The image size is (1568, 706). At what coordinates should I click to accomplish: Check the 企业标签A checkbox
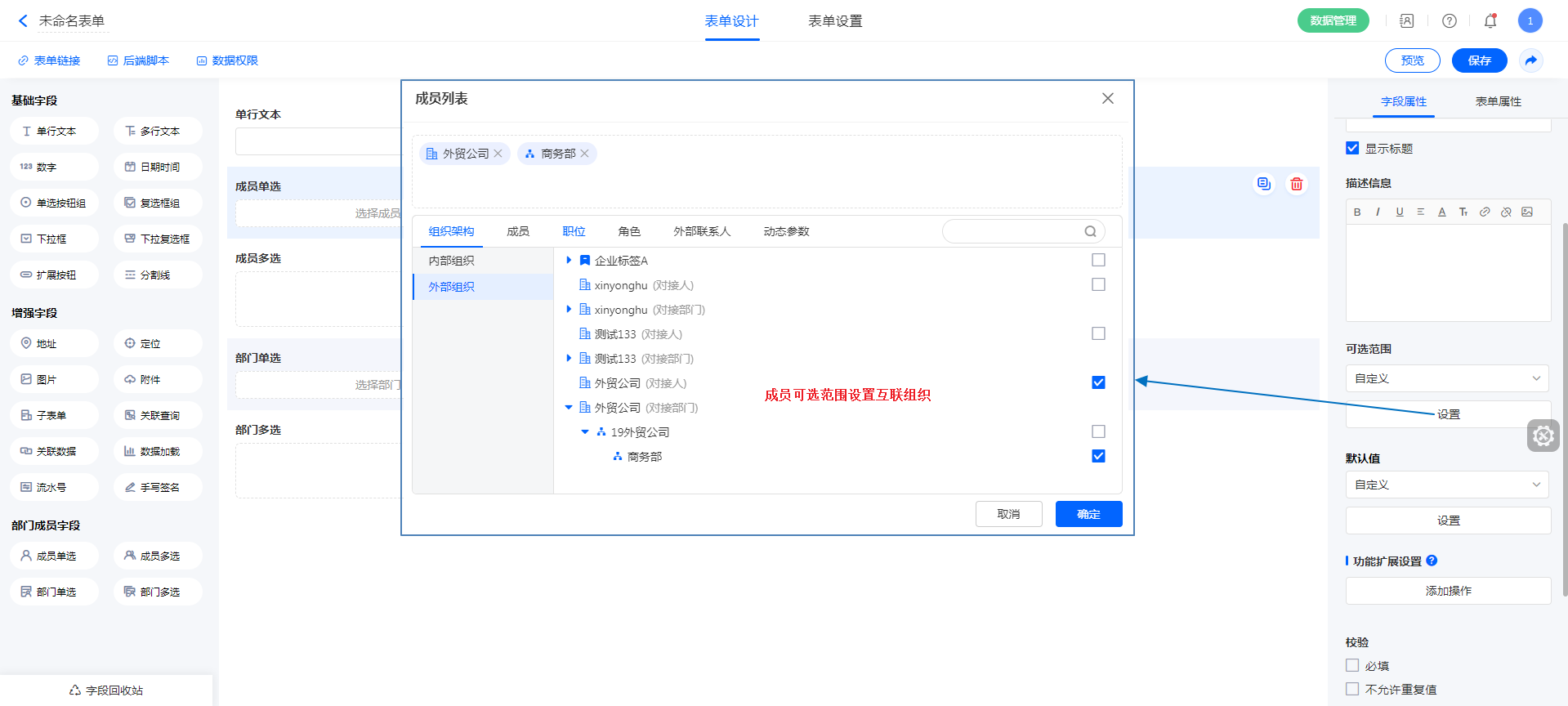[x=1098, y=260]
